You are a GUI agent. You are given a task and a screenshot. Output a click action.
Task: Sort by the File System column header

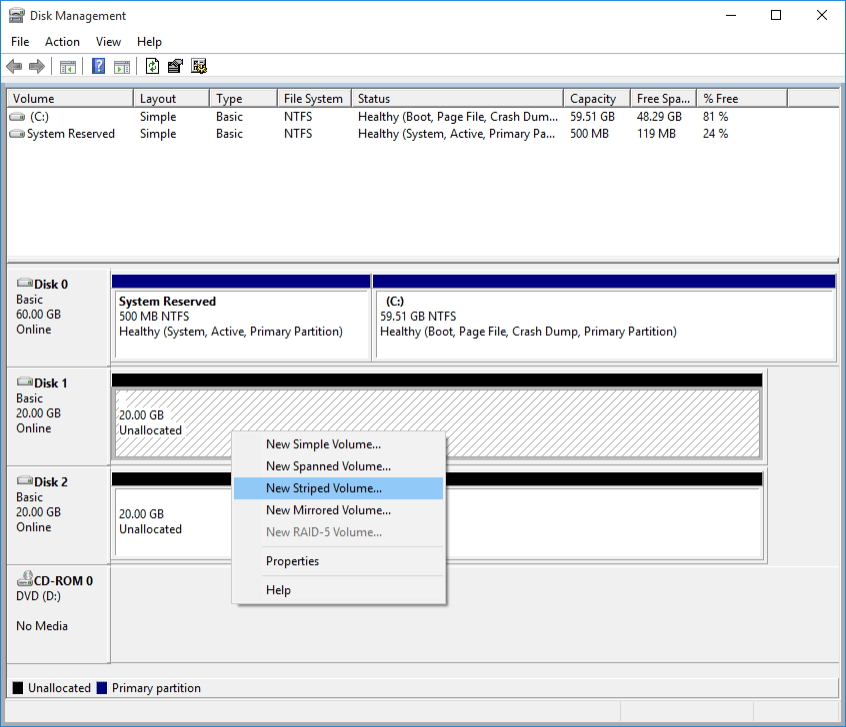(x=315, y=99)
